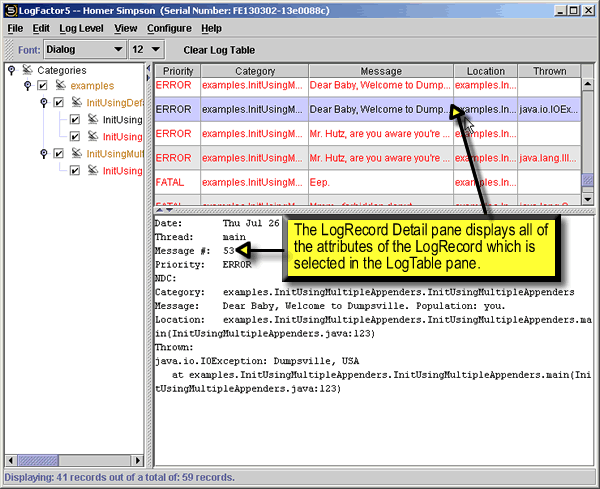The height and width of the screenshot is (489, 600).
Task: Open the Font name dropdown showing Dialog
Action: (84, 49)
